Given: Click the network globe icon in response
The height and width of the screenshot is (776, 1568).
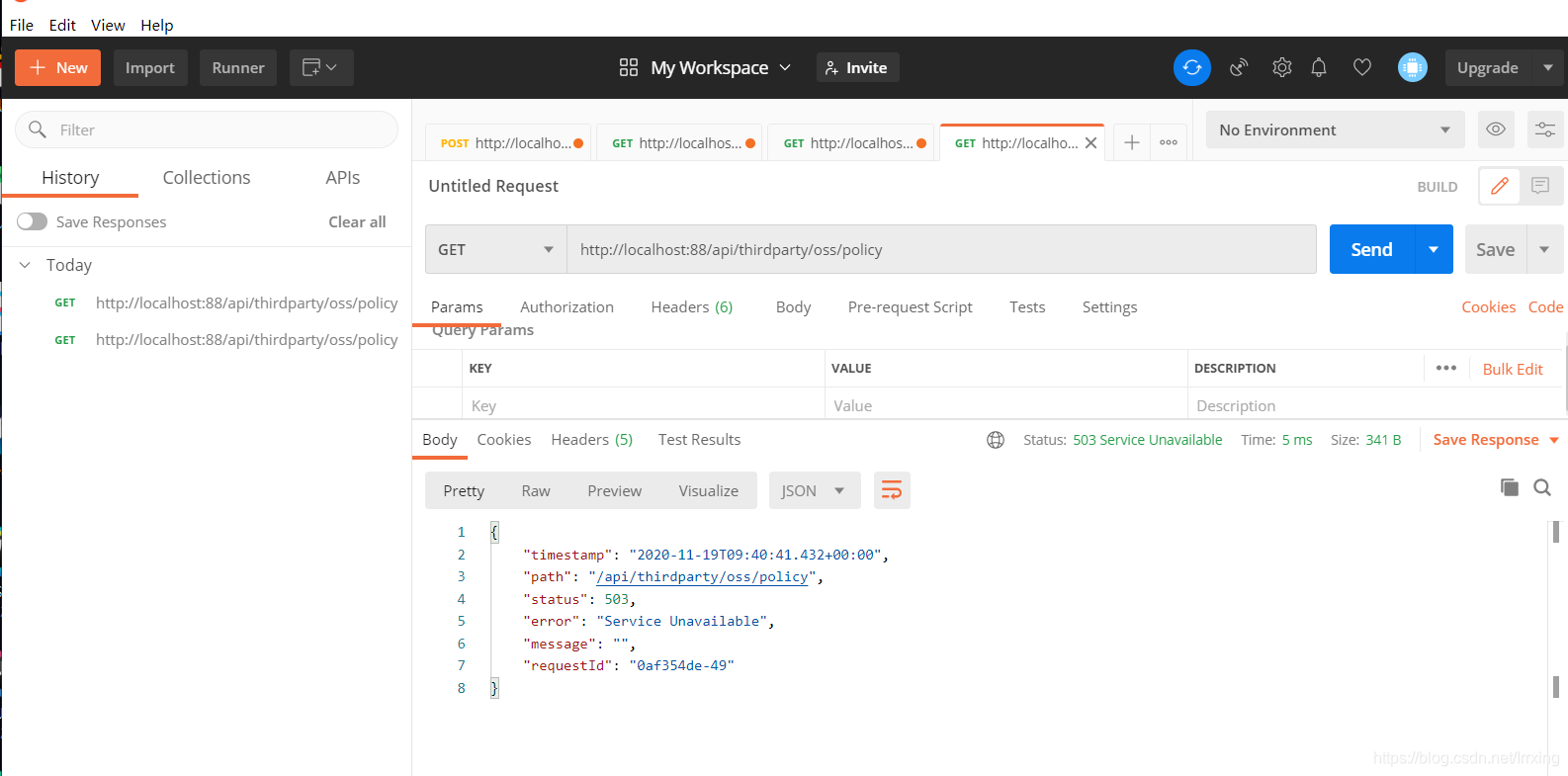Looking at the screenshot, I should pos(996,440).
